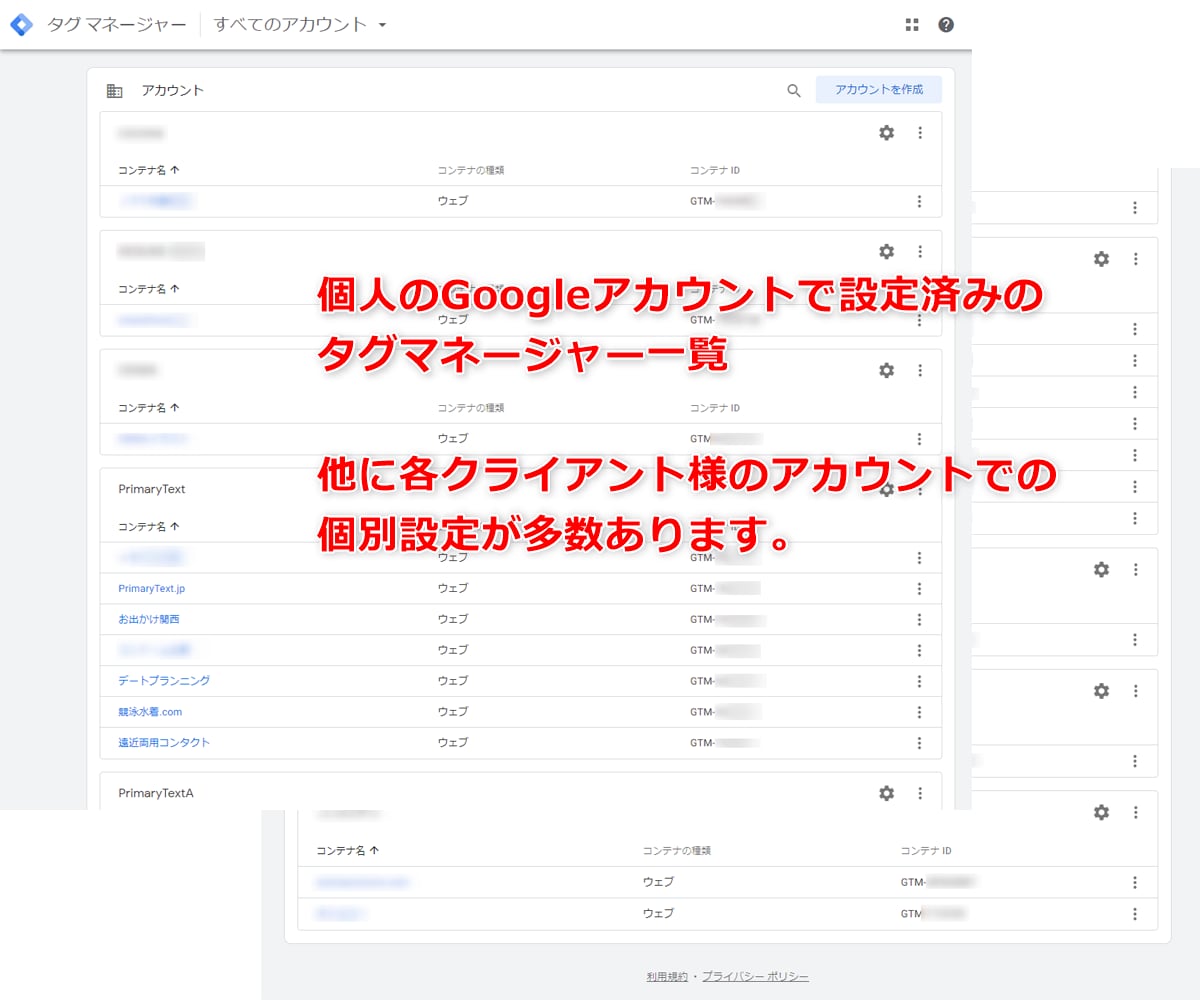1200x1000 pixels.
Task: Open the PrimaryText.jp container link
Action: click(151, 589)
